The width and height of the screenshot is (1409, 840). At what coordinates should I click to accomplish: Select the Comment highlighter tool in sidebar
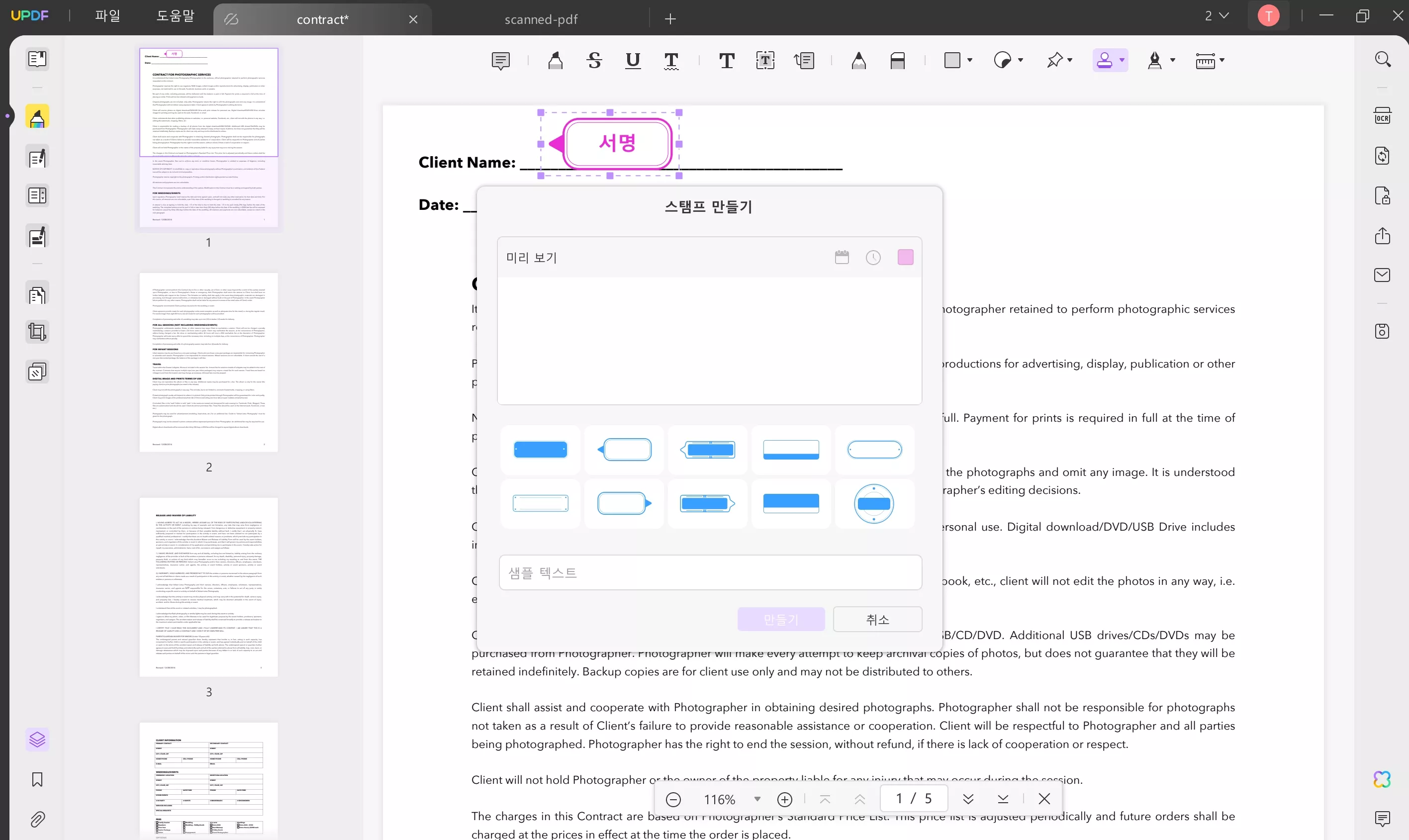click(x=37, y=117)
